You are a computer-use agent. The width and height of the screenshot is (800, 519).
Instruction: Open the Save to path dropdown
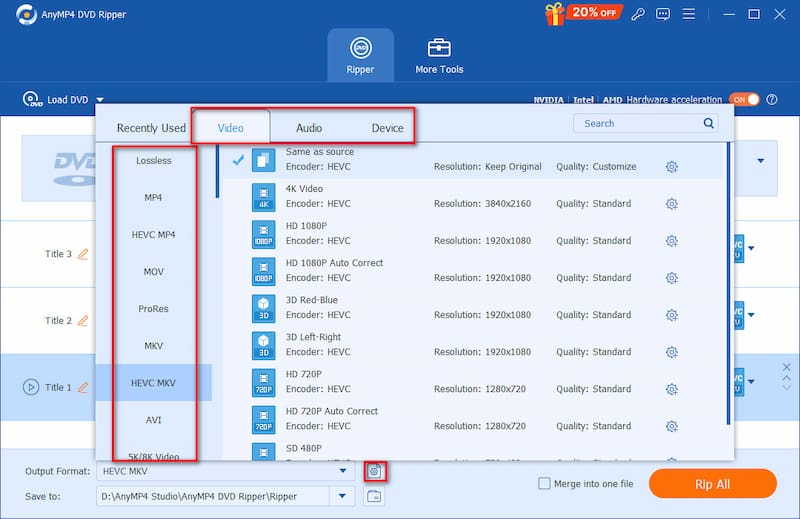(342, 496)
